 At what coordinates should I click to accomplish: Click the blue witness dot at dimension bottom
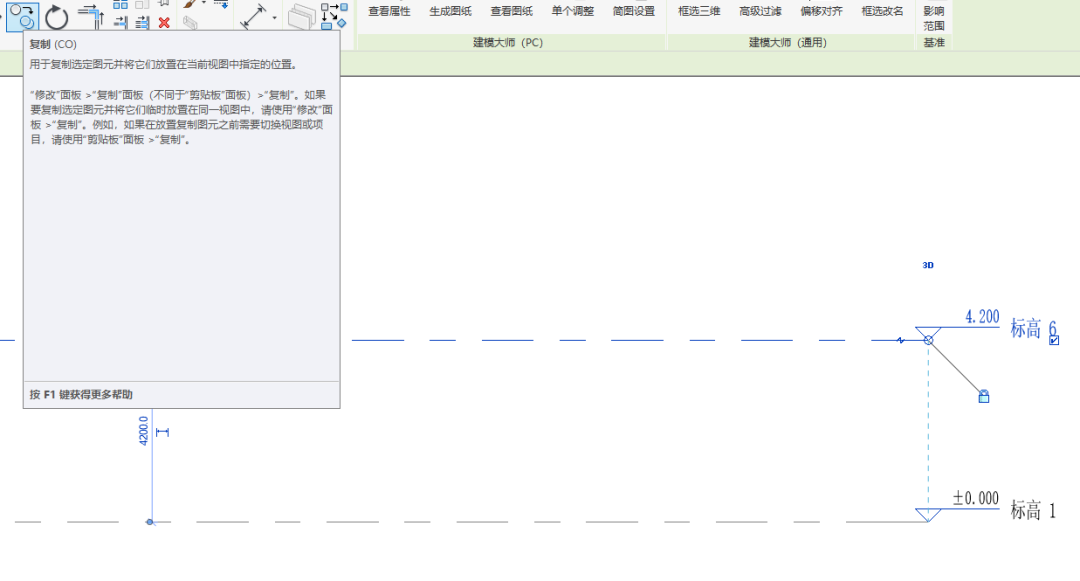[x=149, y=522]
